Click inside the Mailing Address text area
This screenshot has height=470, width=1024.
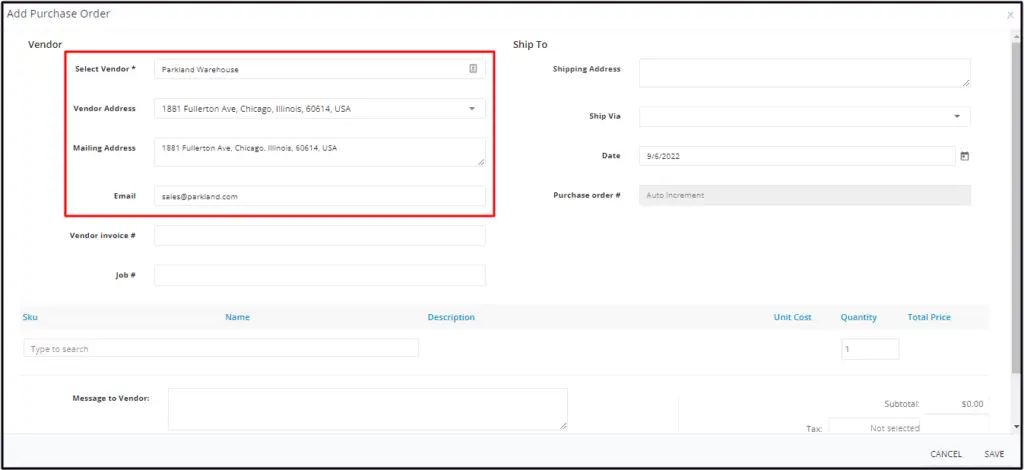320,151
